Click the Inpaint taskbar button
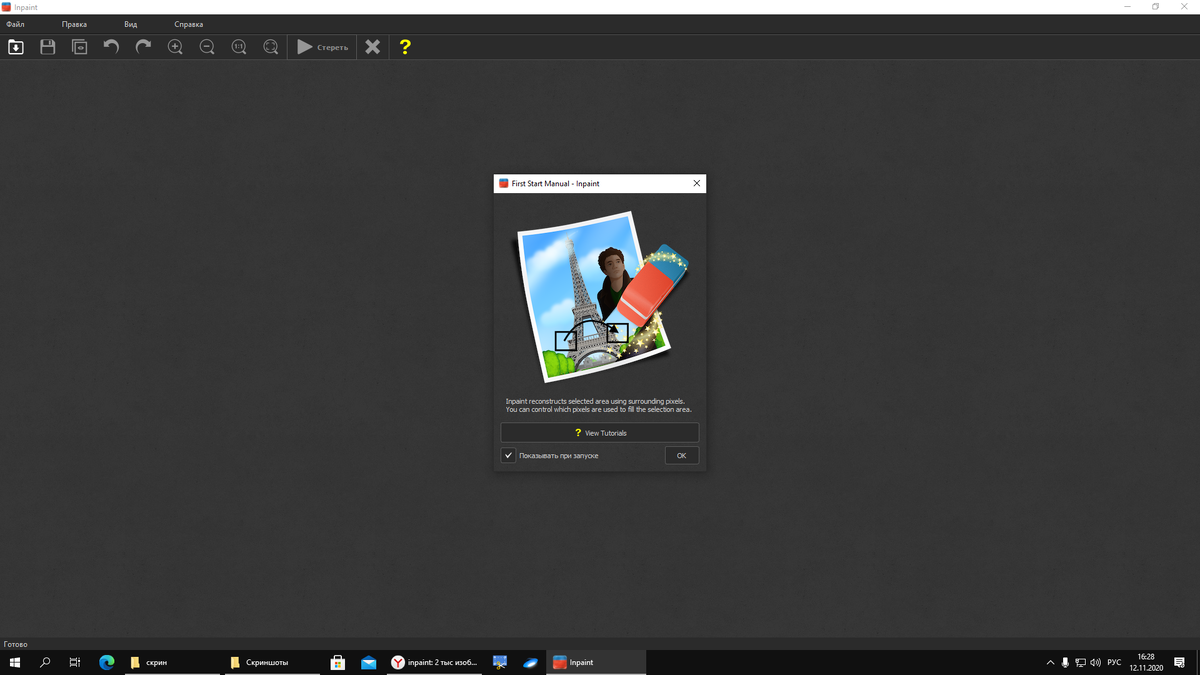Viewport: 1200px width, 675px height. (596, 662)
